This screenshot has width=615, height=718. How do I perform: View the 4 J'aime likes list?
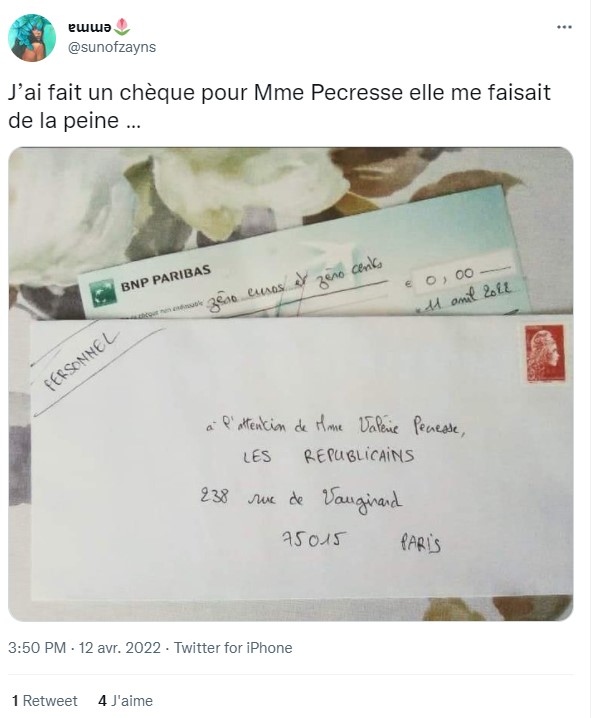[x=125, y=701]
